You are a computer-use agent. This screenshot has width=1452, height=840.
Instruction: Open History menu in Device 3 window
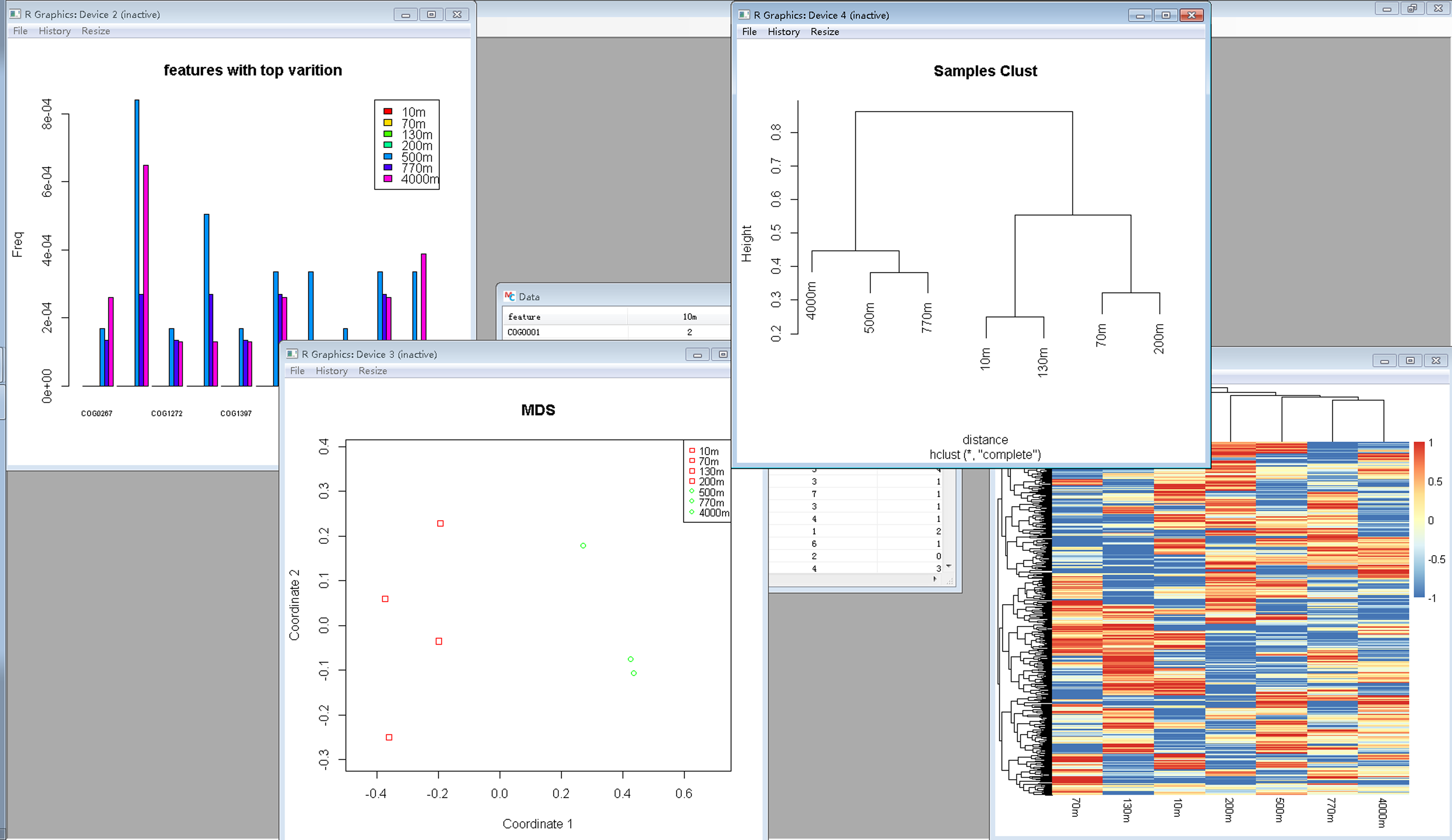(331, 371)
